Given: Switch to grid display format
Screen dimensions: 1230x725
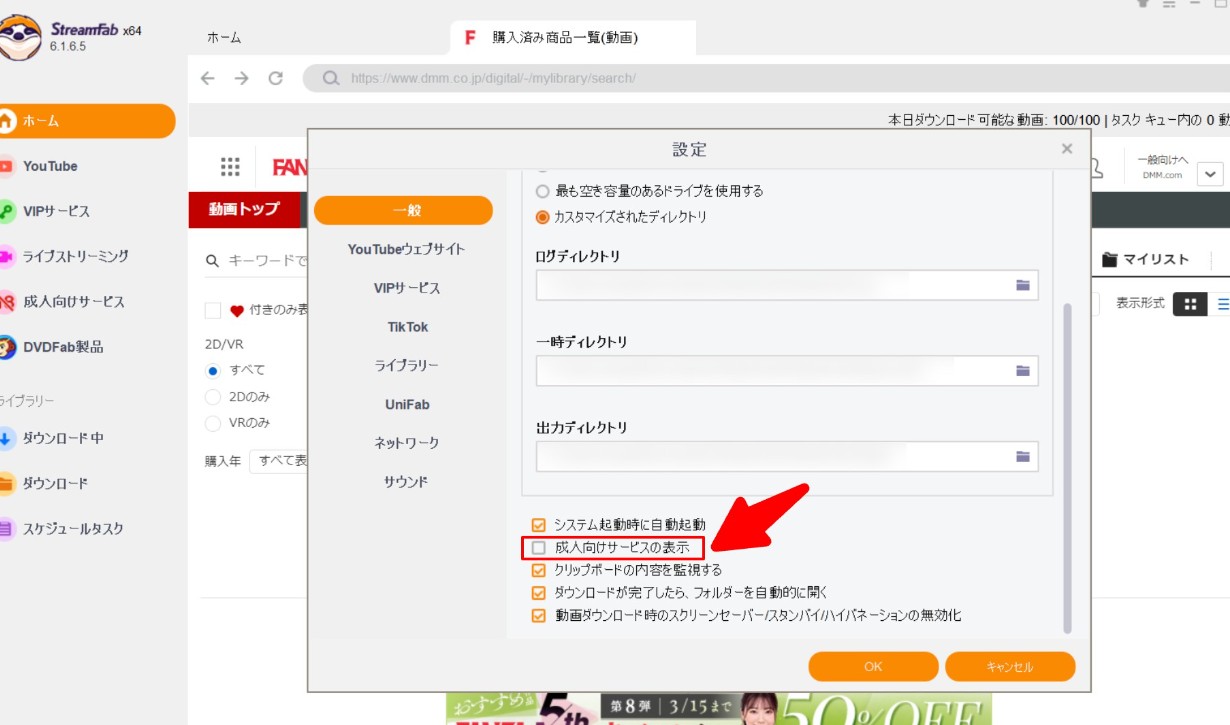Looking at the screenshot, I should pyautogui.click(x=1190, y=304).
